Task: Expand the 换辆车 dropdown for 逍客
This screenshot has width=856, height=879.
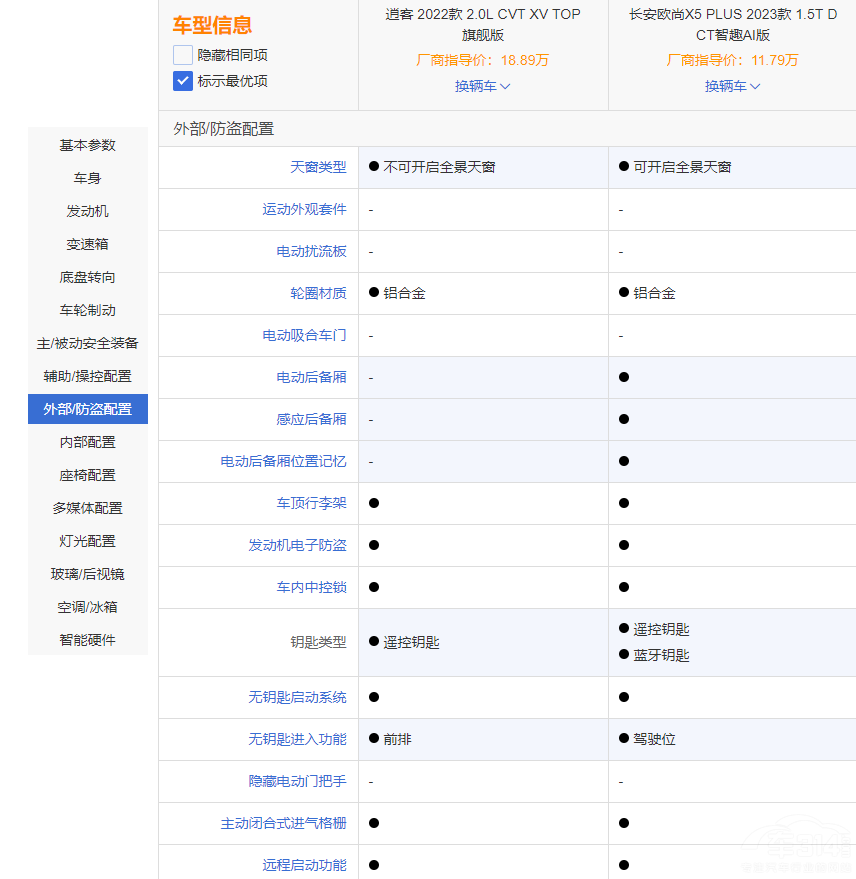Action: coord(482,86)
